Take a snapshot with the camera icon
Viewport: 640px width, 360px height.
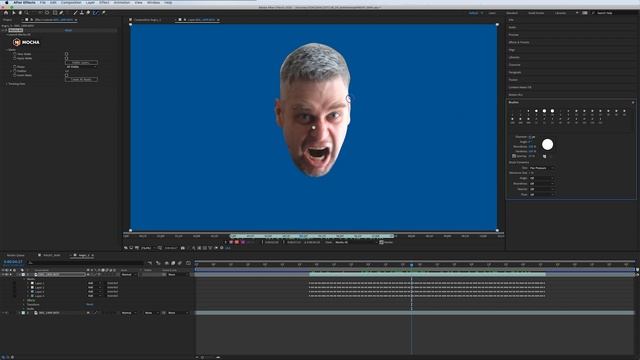point(182,248)
